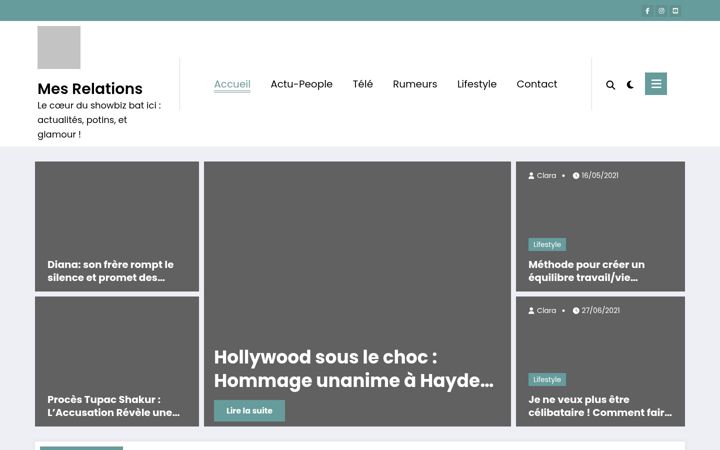Open the hamburger menu button
The image size is (720, 450).
pyautogui.click(x=656, y=84)
